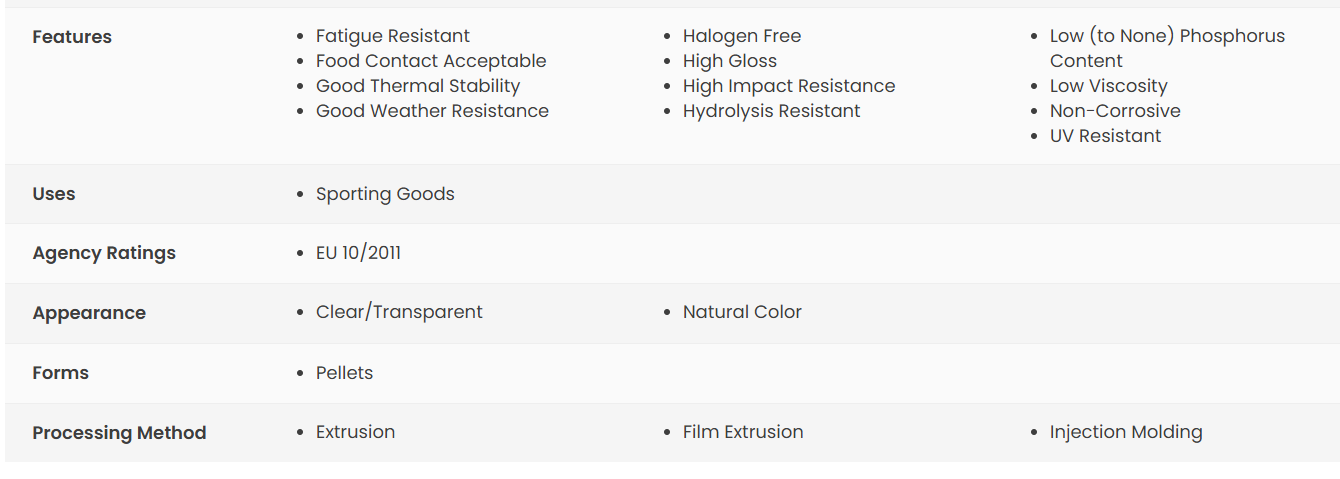Click the Fatigue Resistant feature text

click(x=392, y=36)
